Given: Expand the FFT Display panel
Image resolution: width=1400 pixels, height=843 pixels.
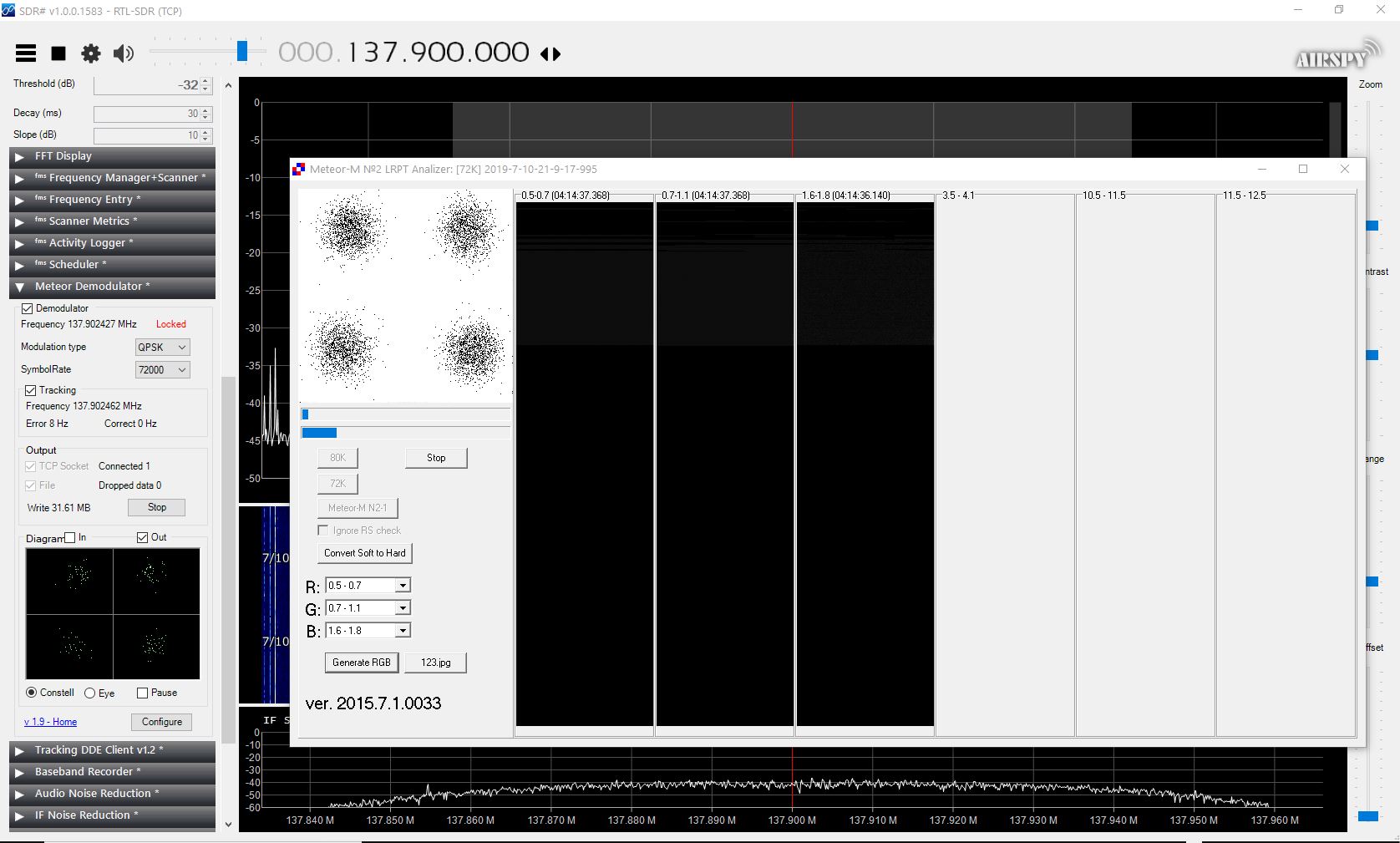Looking at the screenshot, I should [113, 156].
